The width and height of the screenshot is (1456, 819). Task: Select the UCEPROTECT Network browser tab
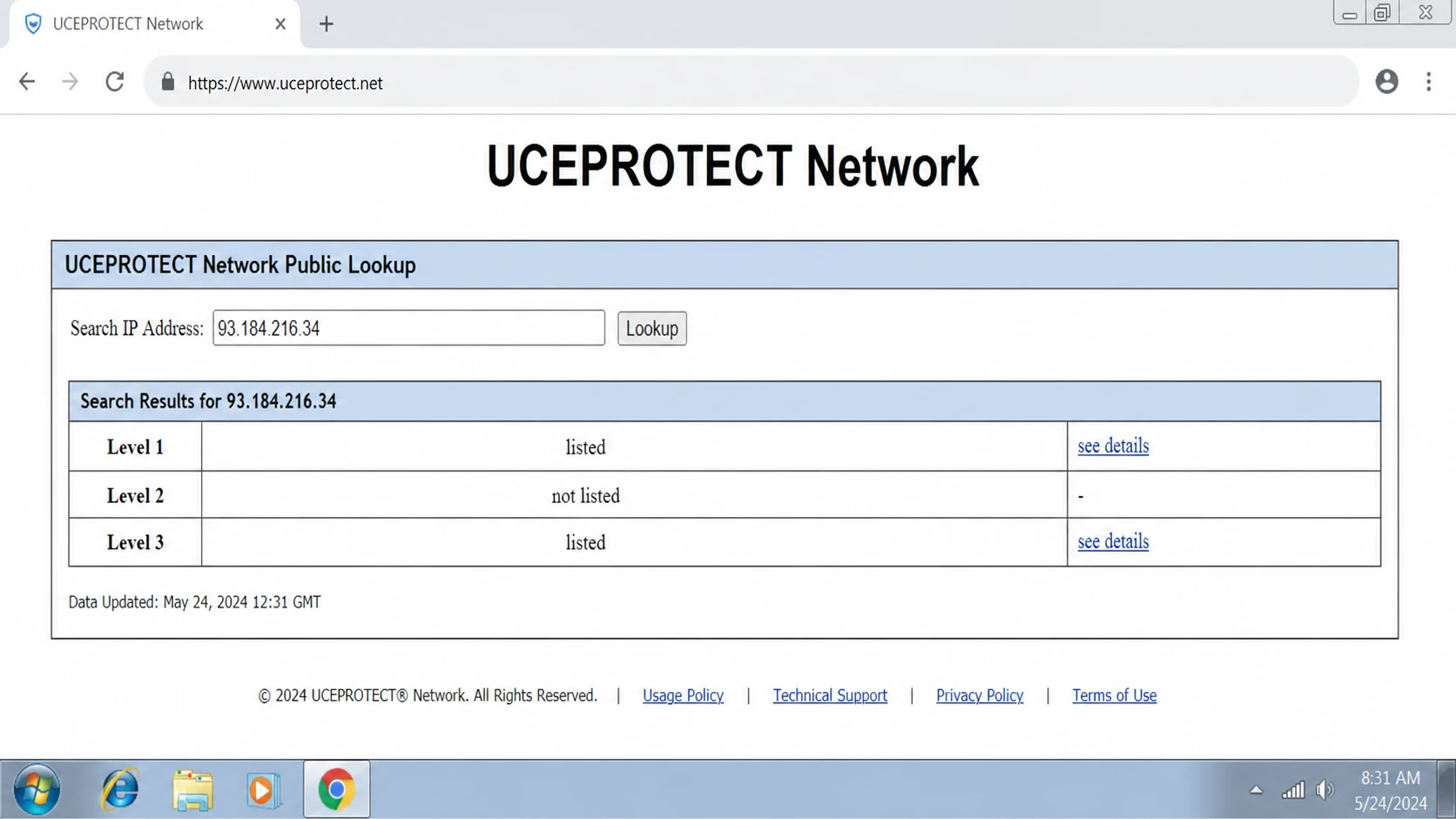click(155, 24)
